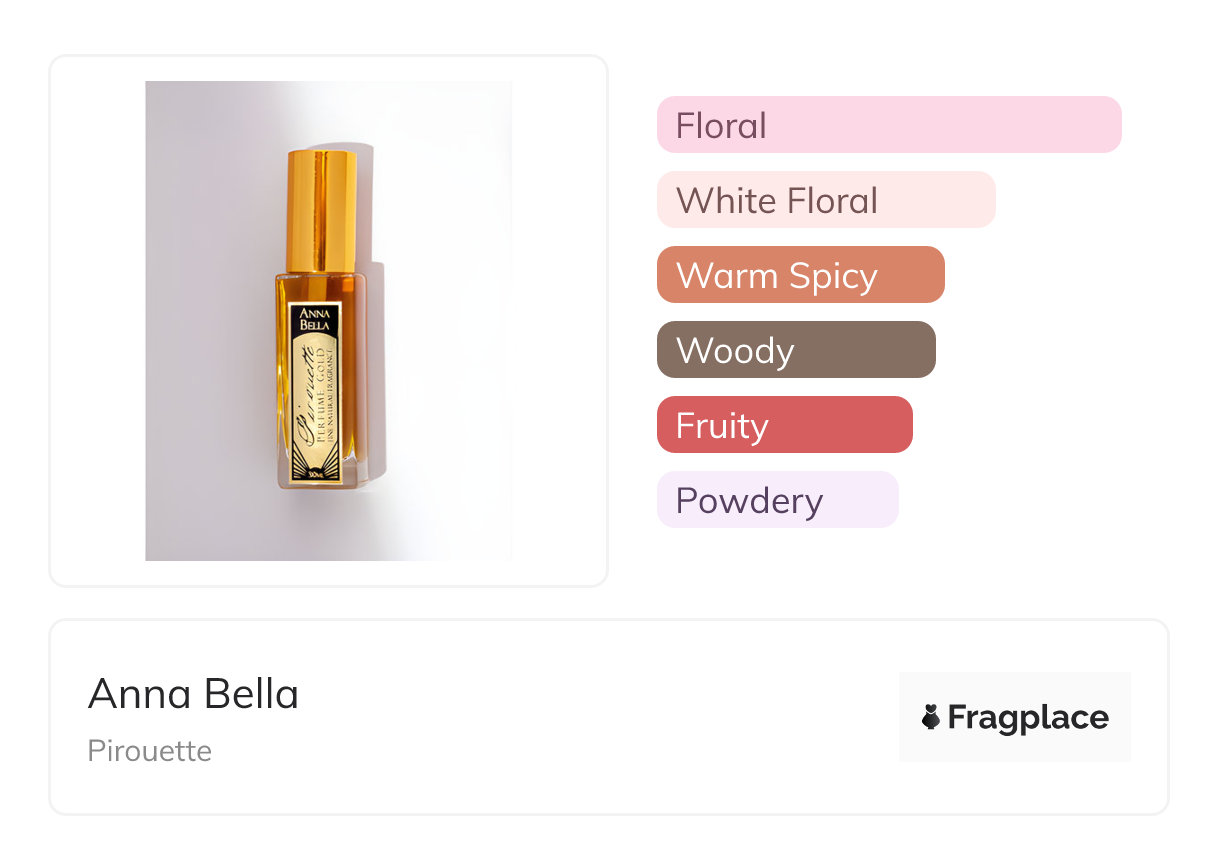Click the 30ml marking at the bottle base

pos(314,474)
